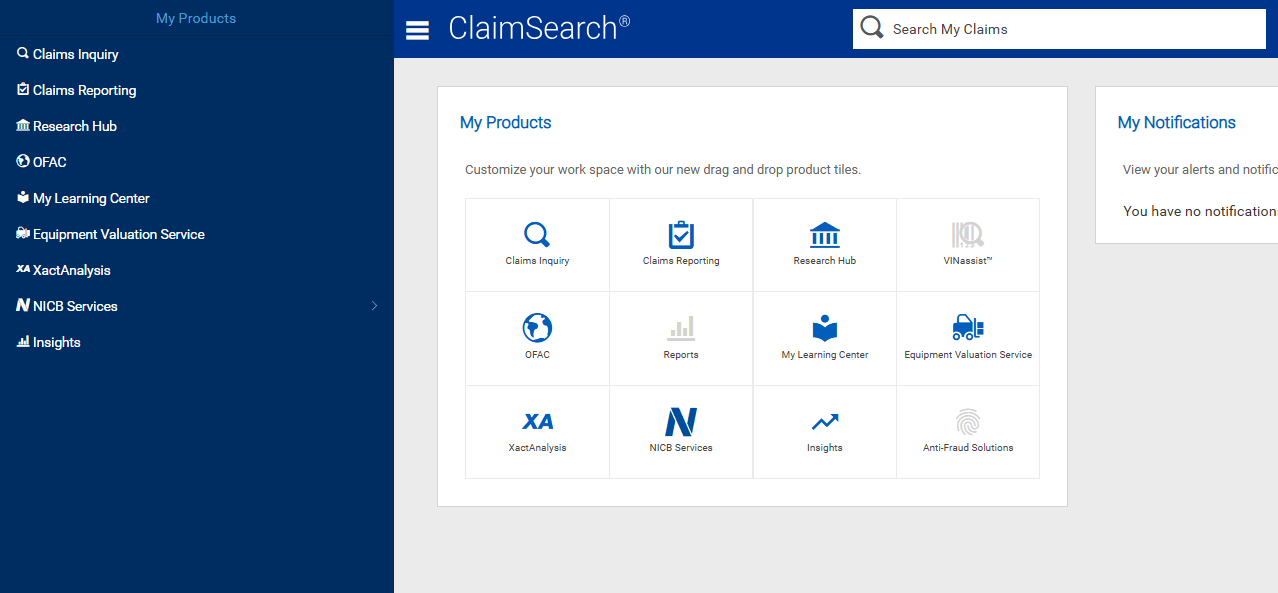1278x593 pixels.
Task: Open XactAnalysis from the sidebar
Action: 72,270
